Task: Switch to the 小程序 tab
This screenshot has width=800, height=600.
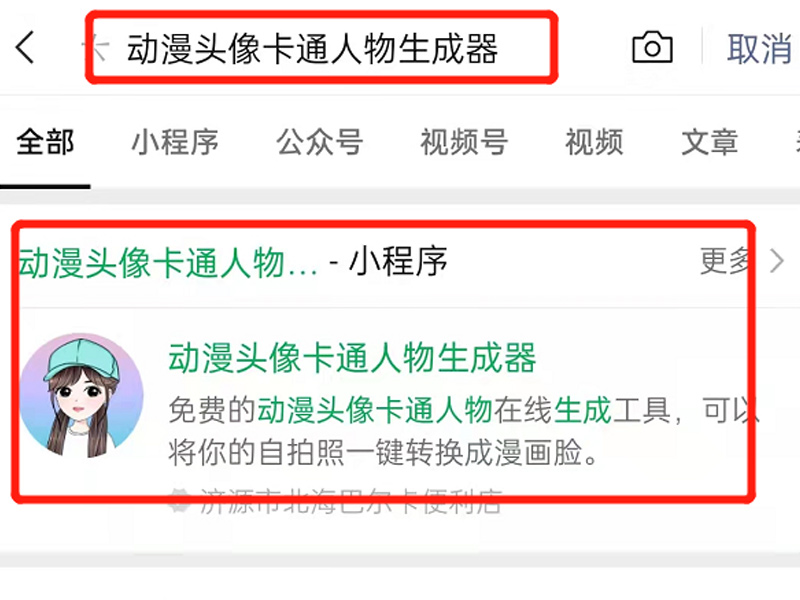Action: tap(176, 142)
